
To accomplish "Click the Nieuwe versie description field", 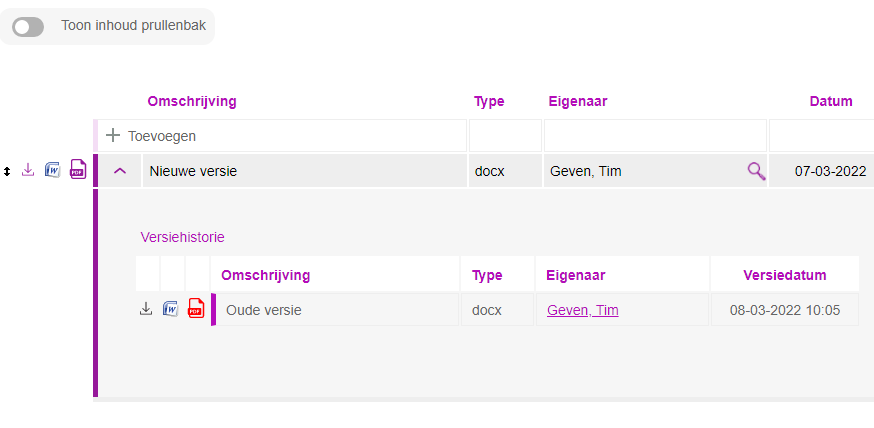I will [305, 171].
